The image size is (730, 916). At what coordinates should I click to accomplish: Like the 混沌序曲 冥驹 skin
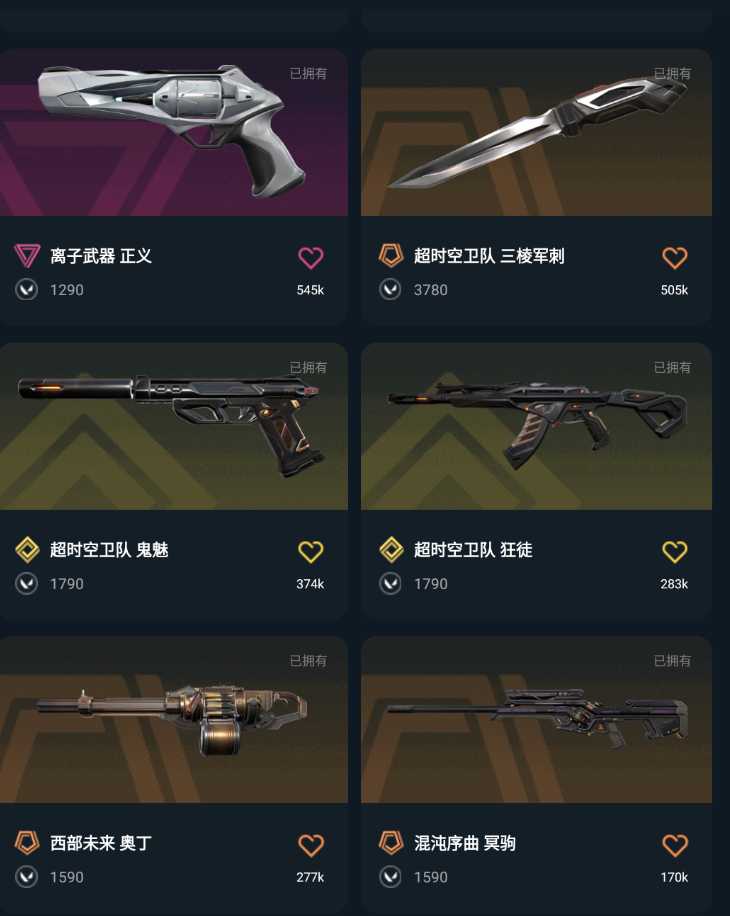tap(675, 845)
